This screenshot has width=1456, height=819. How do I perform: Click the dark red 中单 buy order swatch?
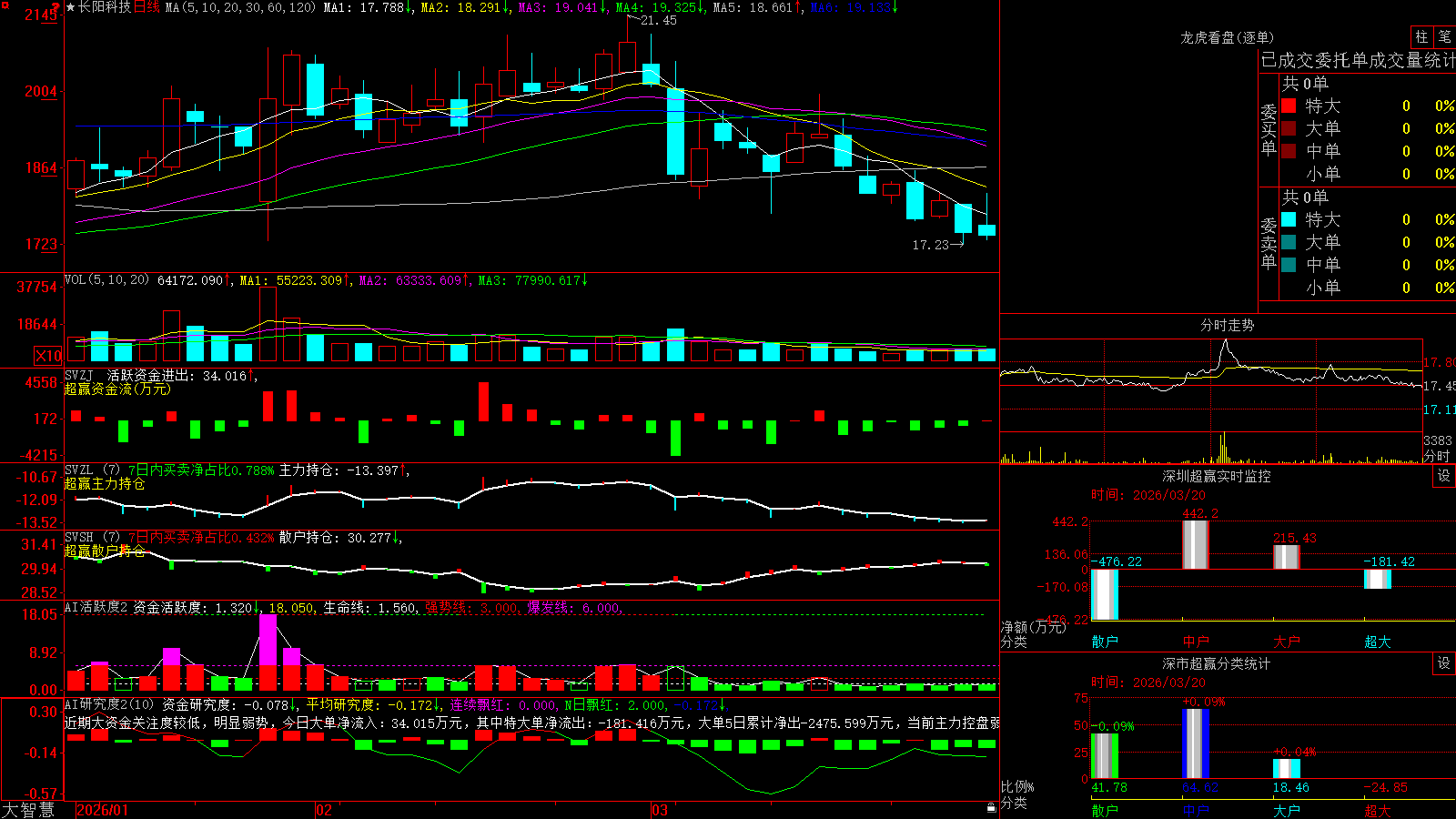[x=1289, y=151]
